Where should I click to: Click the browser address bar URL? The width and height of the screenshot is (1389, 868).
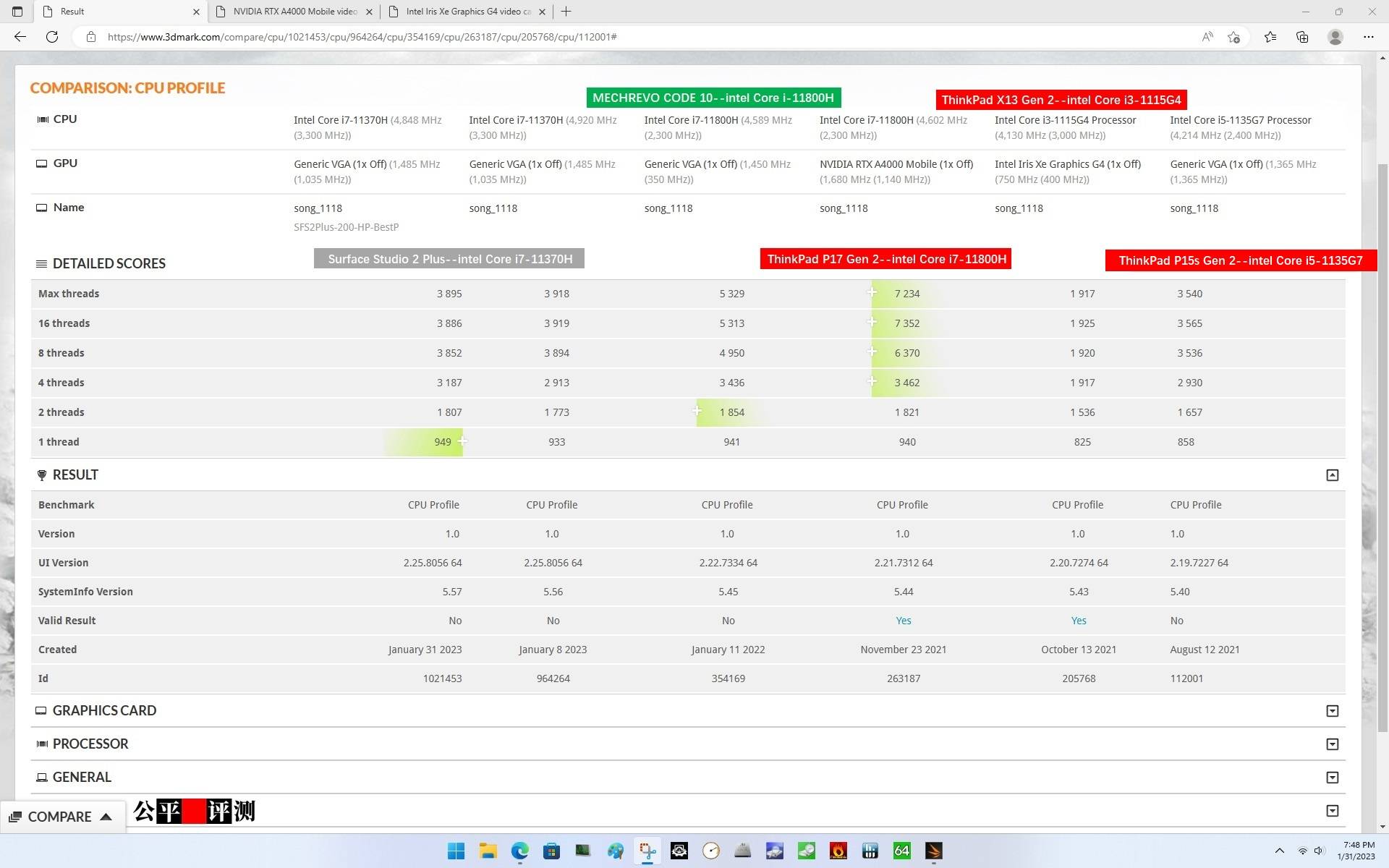click(362, 37)
